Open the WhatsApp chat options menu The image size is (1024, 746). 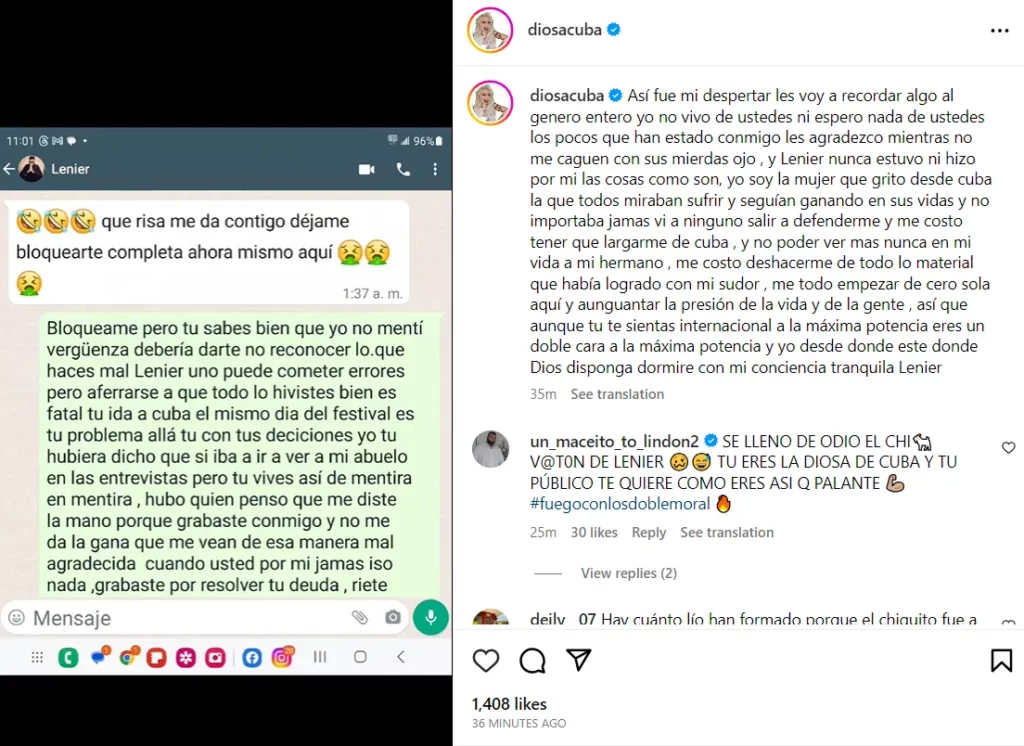(435, 170)
